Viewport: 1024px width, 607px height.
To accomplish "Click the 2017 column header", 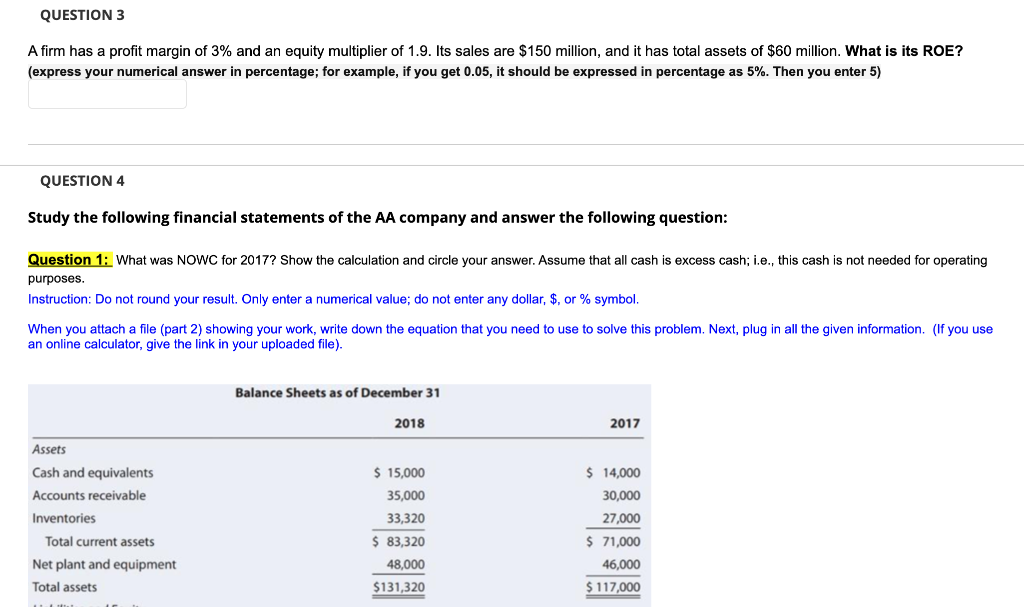I will pyautogui.click(x=626, y=423).
